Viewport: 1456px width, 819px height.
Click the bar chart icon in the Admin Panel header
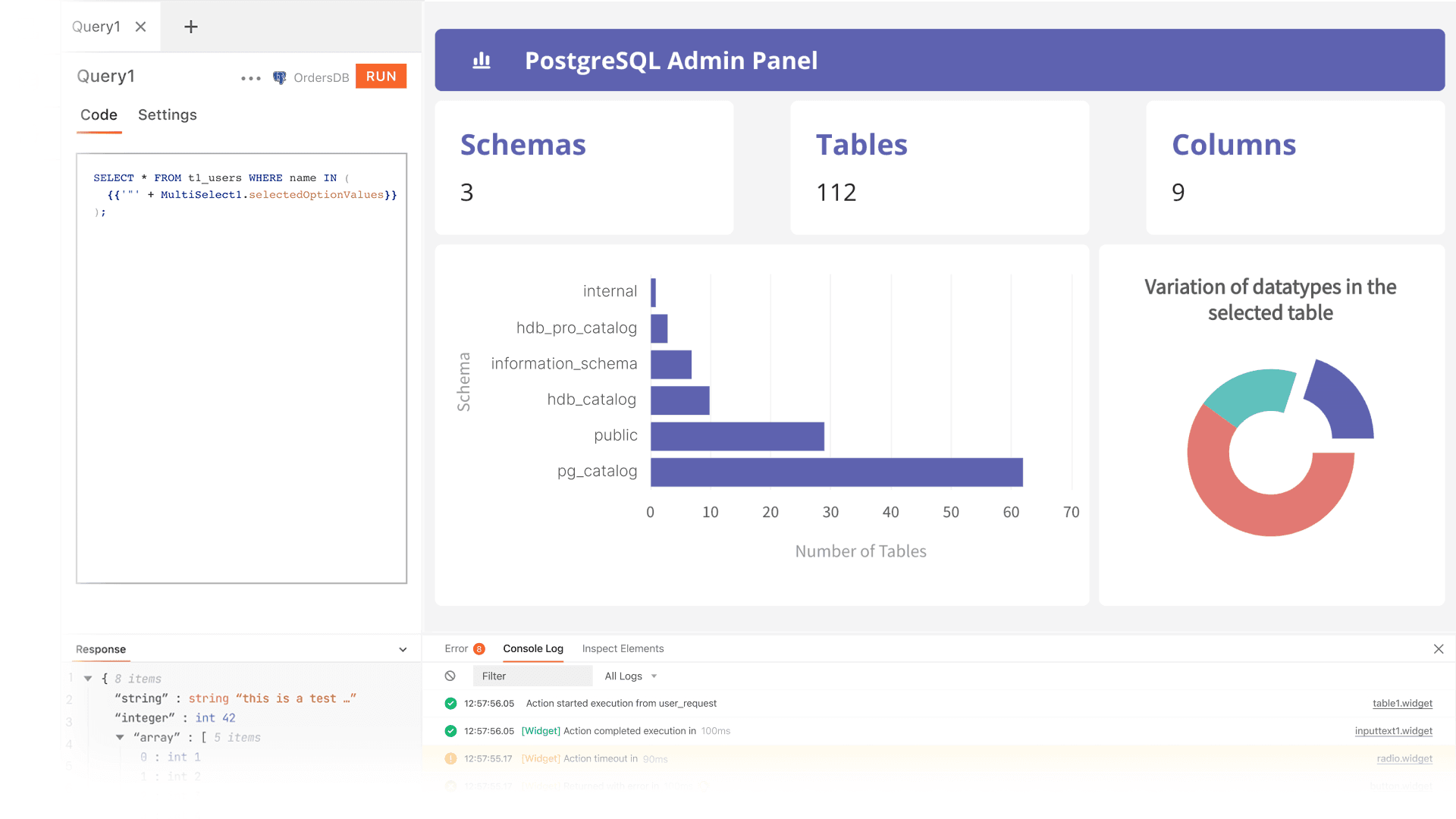pyautogui.click(x=482, y=60)
